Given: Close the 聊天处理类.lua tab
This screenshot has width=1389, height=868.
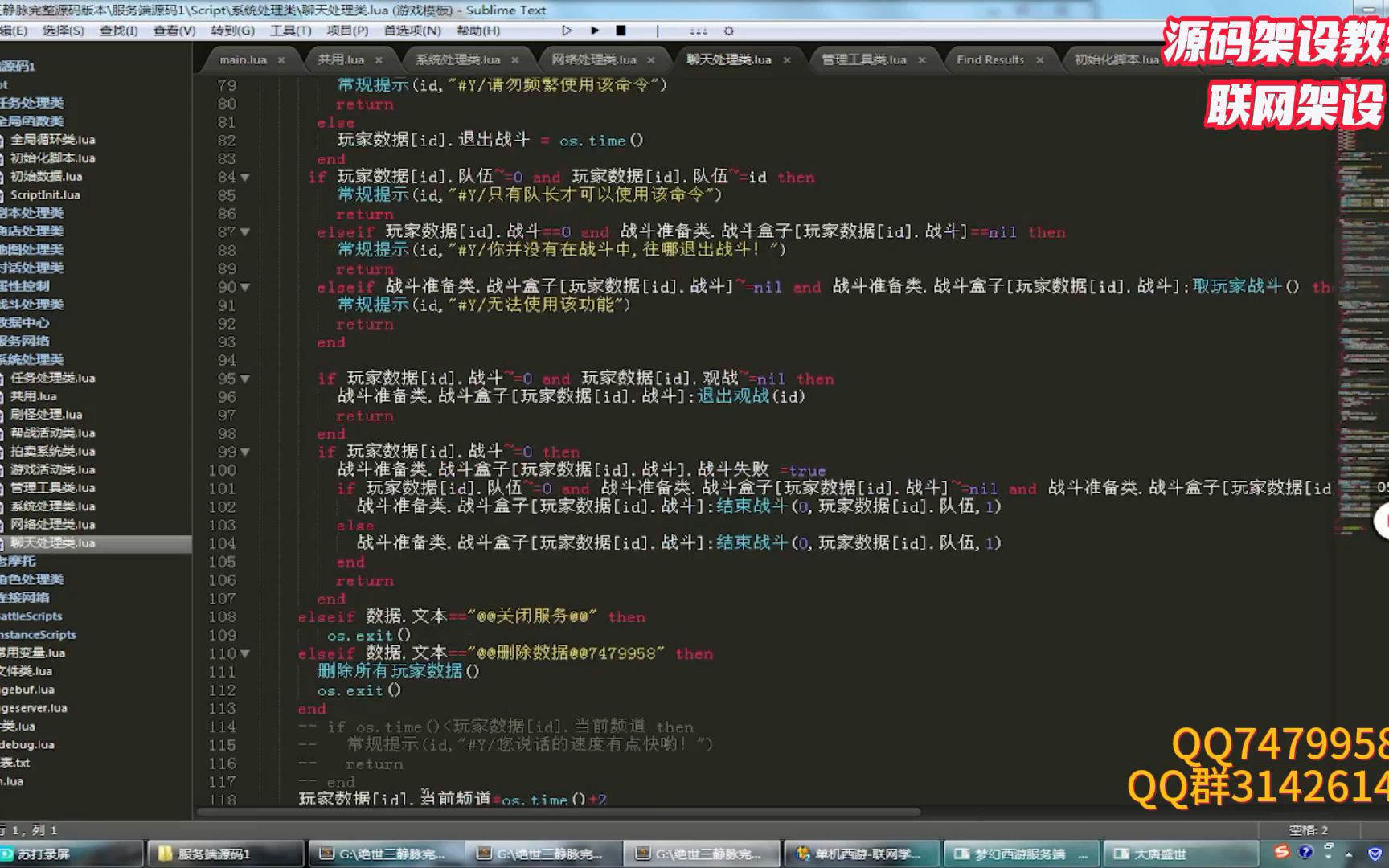Looking at the screenshot, I should (x=787, y=59).
